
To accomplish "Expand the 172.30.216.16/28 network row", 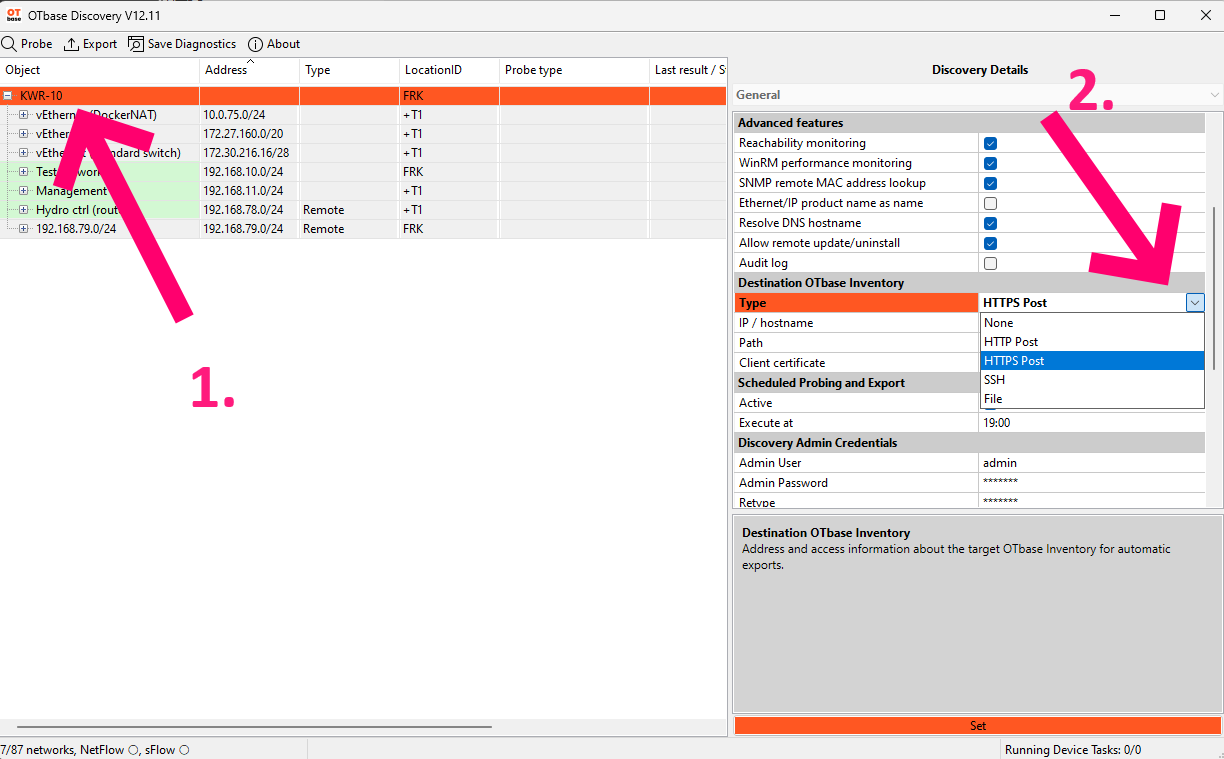I will coord(24,153).
